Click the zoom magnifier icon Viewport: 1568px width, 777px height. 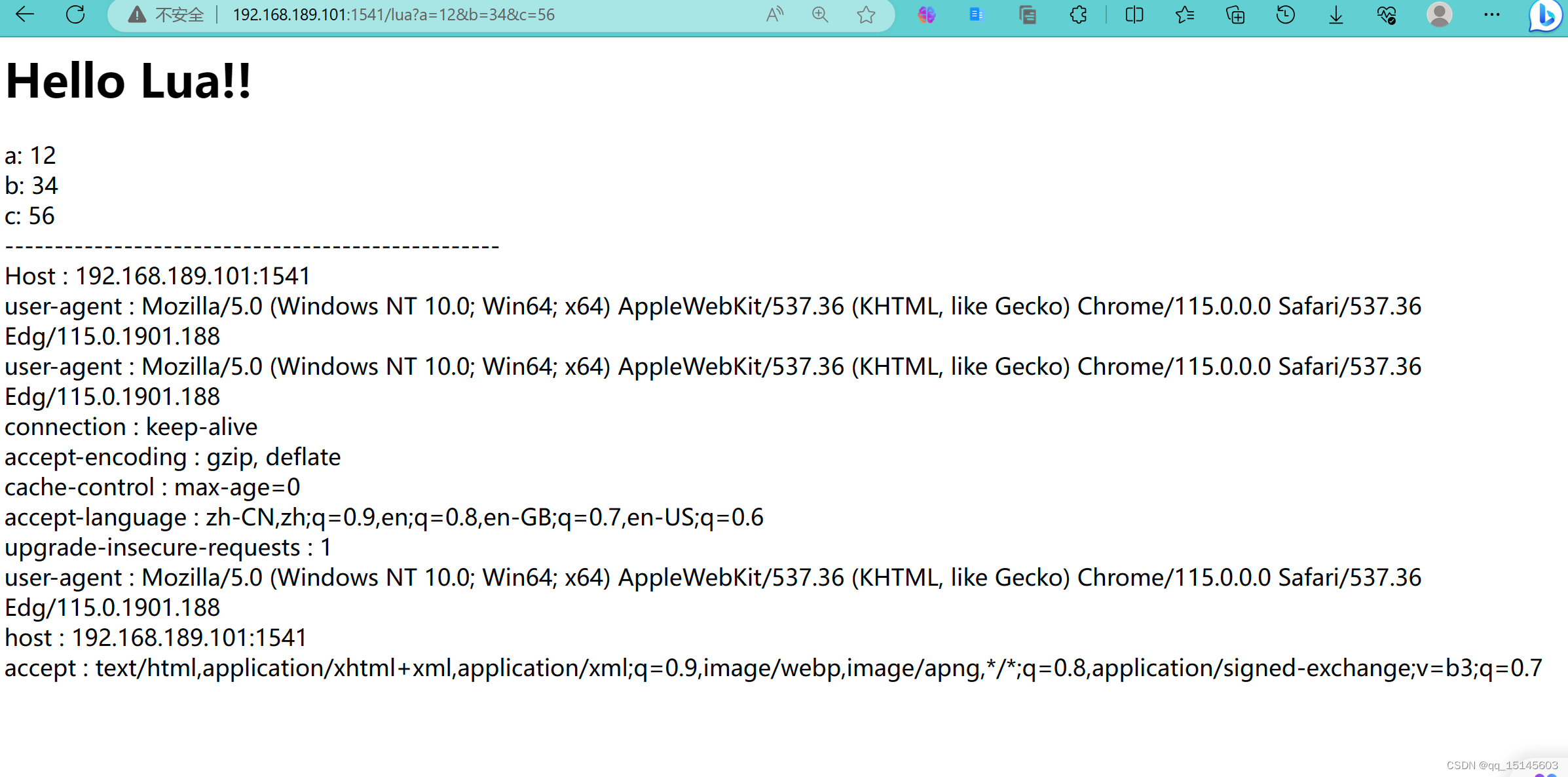[820, 14]
